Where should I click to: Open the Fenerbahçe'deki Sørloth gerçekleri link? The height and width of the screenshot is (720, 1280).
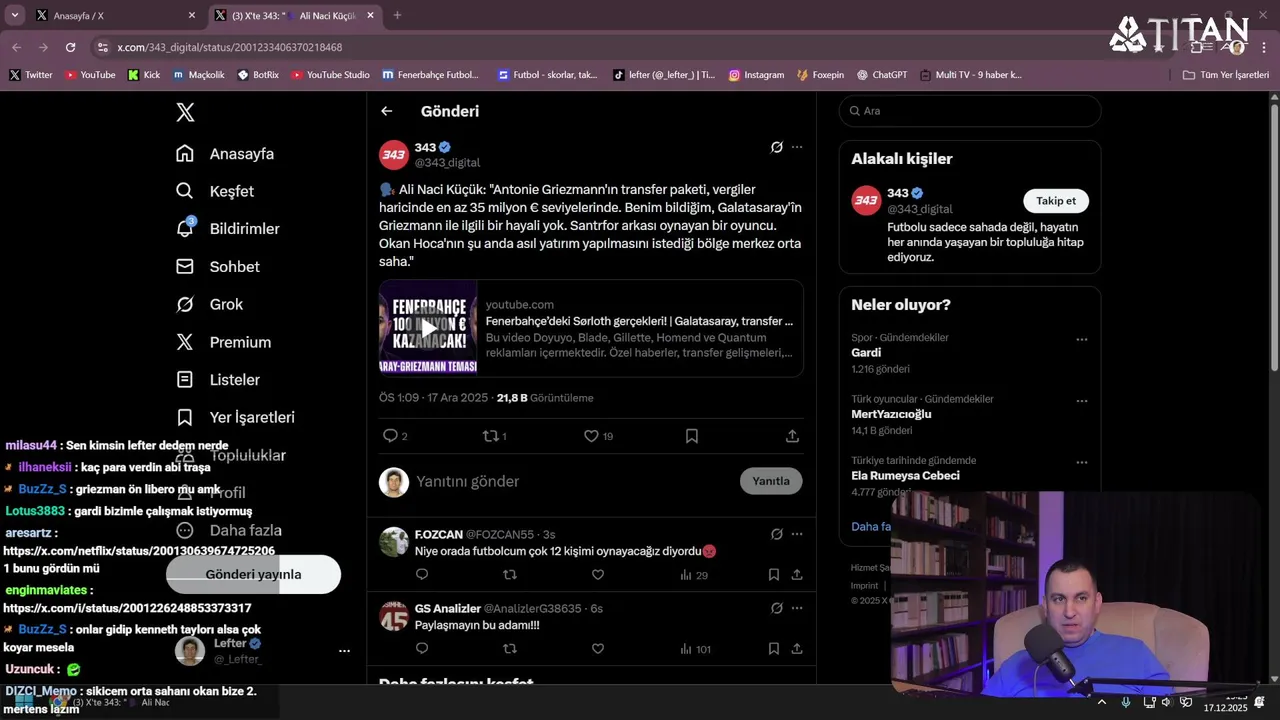point(639,321)
